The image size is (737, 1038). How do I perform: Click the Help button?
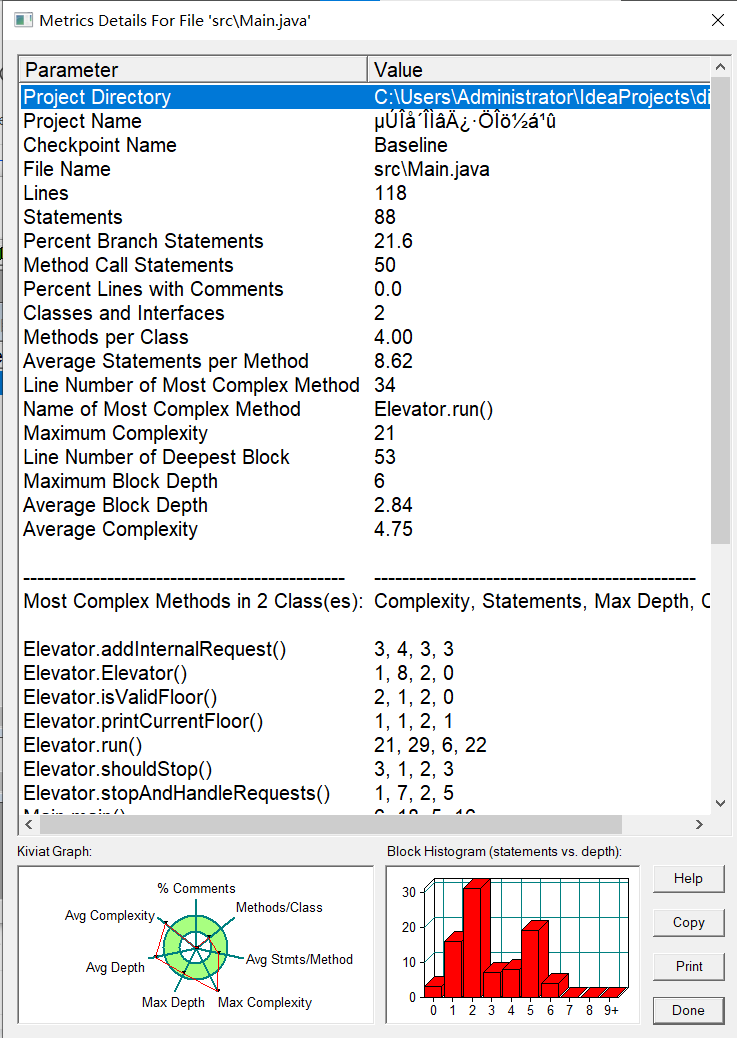(x=688, y=878)
